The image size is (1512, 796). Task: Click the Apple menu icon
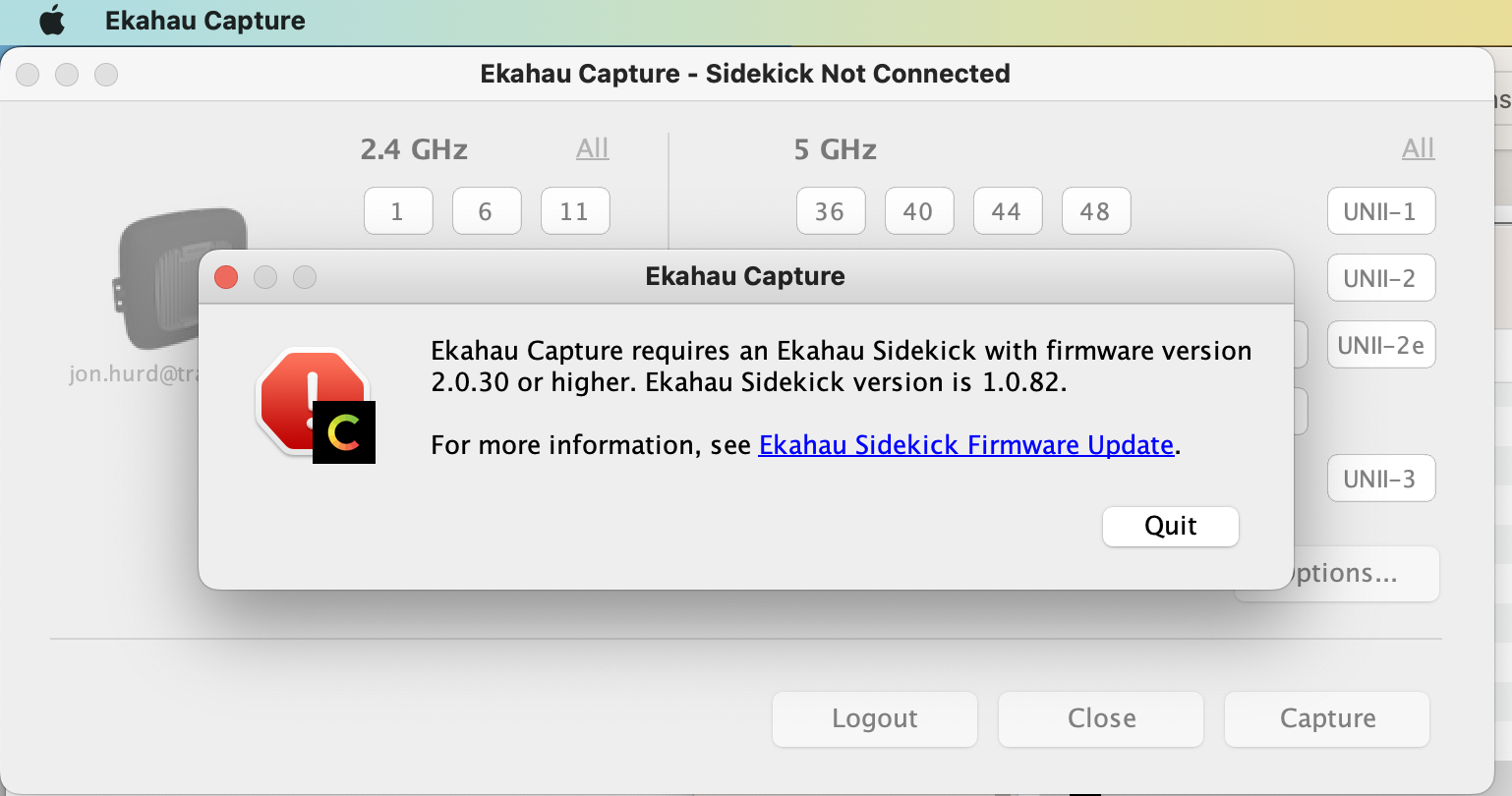[52, 21]
